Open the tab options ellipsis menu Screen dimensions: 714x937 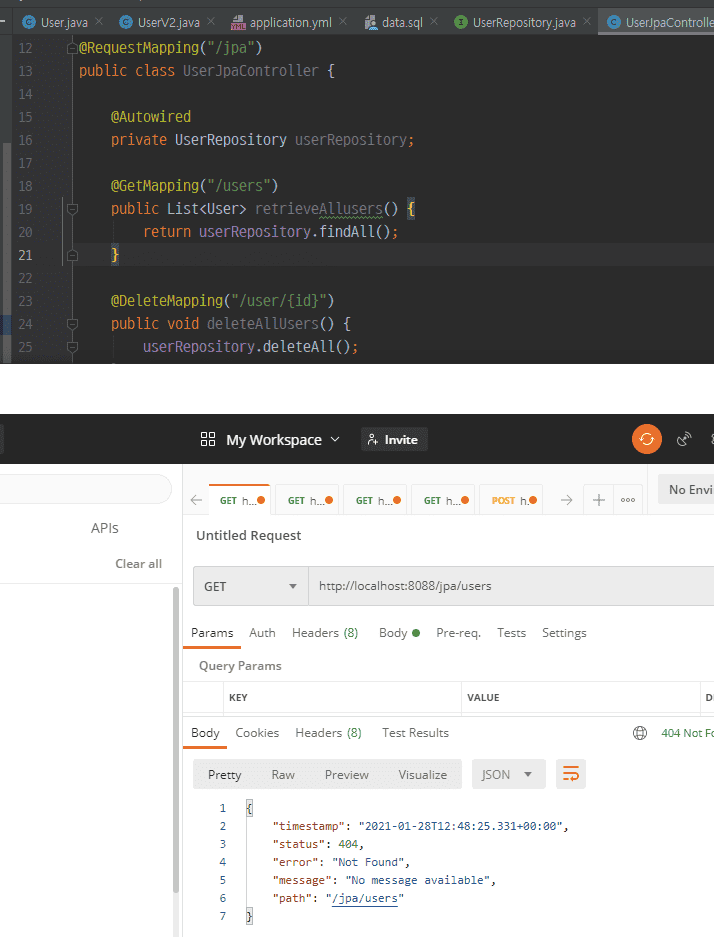pos(628,500)
